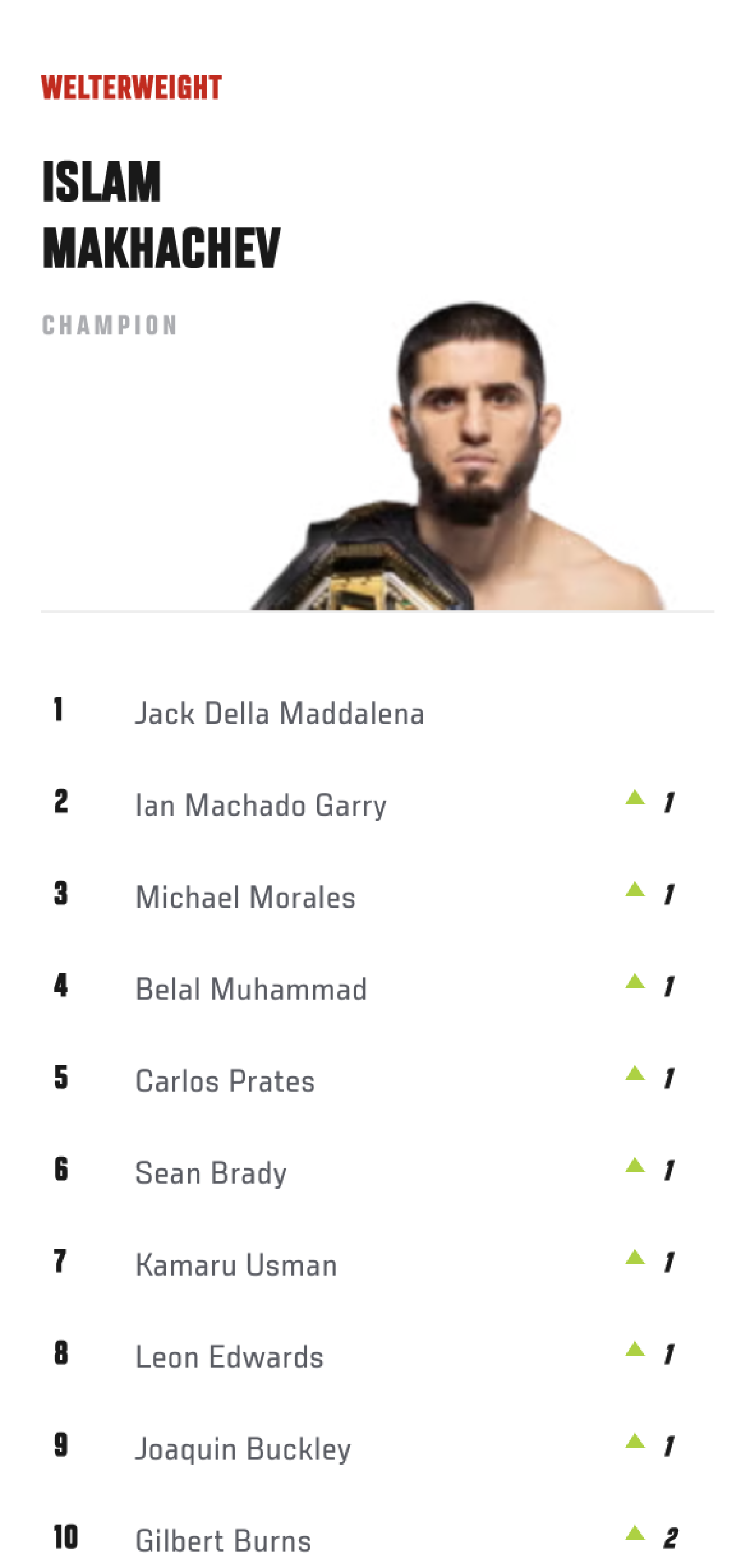The height and width of the screenshot is (1568, 736).
Task: Click green up arrow beside Michael Morales
Action: 635,889
